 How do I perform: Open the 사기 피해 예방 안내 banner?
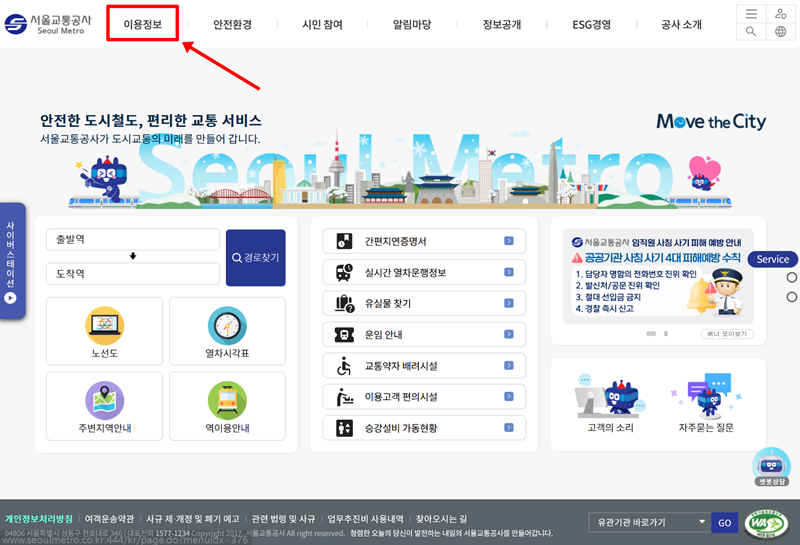click(x=658, y=277)
